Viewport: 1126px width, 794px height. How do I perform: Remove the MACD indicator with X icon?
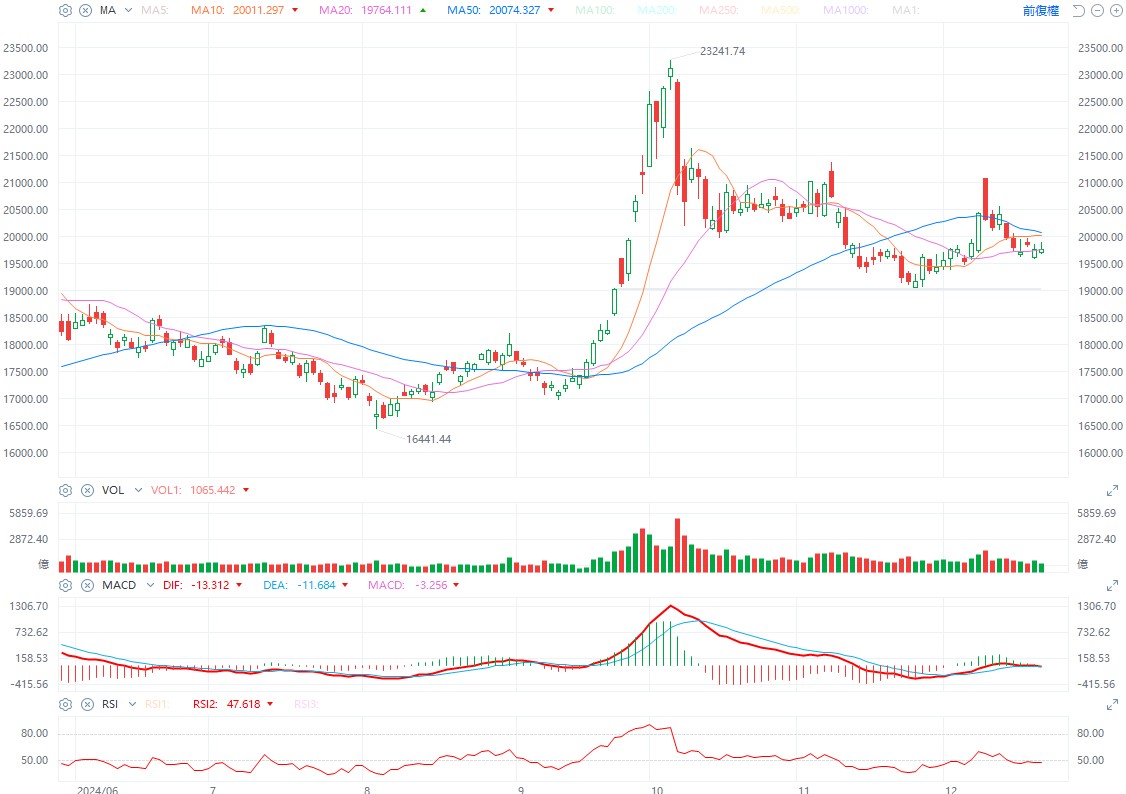87,585
